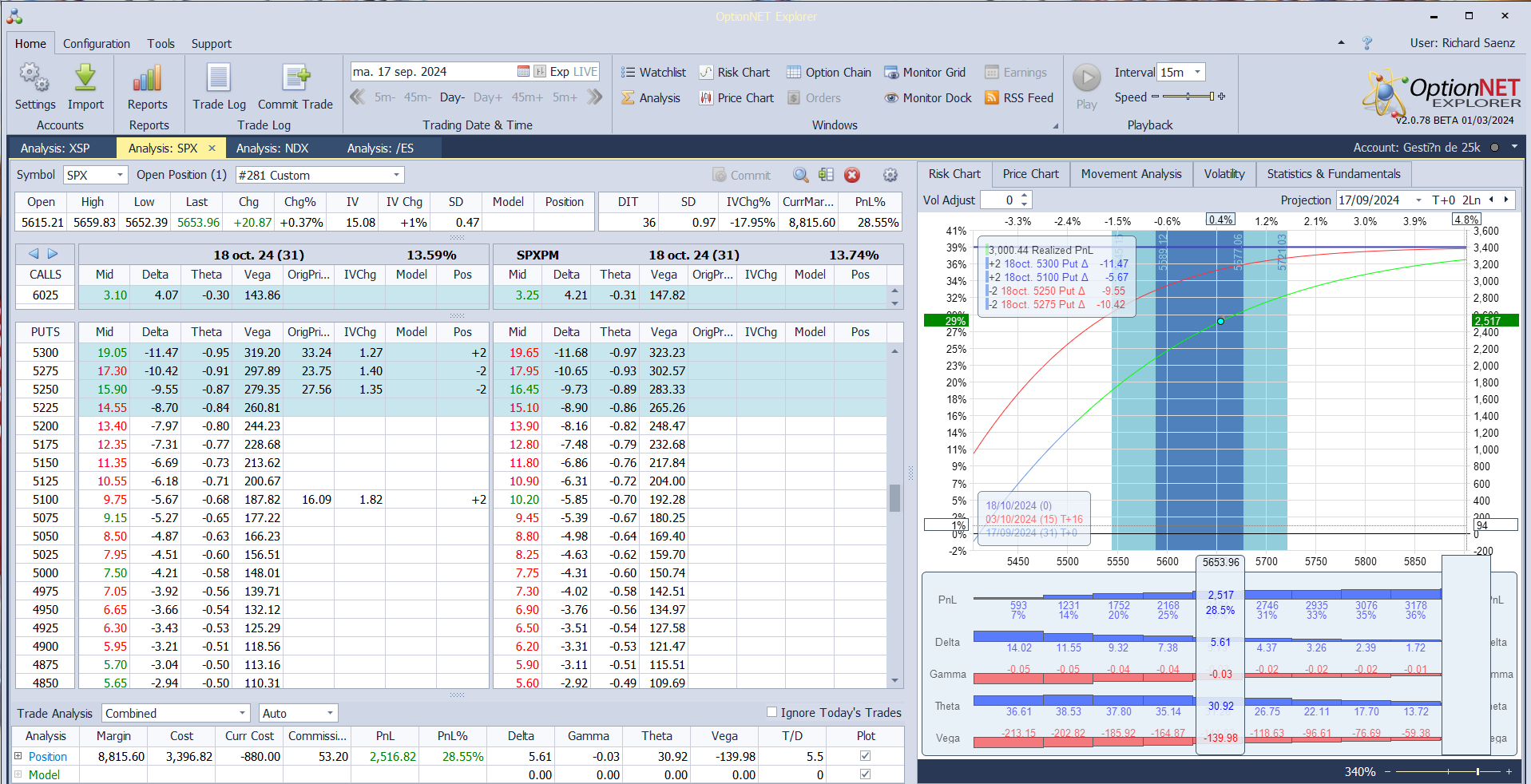Viewport: 1531px width, 784px height.
Task: Click the Playback Speed slider
Action: 1188,97
